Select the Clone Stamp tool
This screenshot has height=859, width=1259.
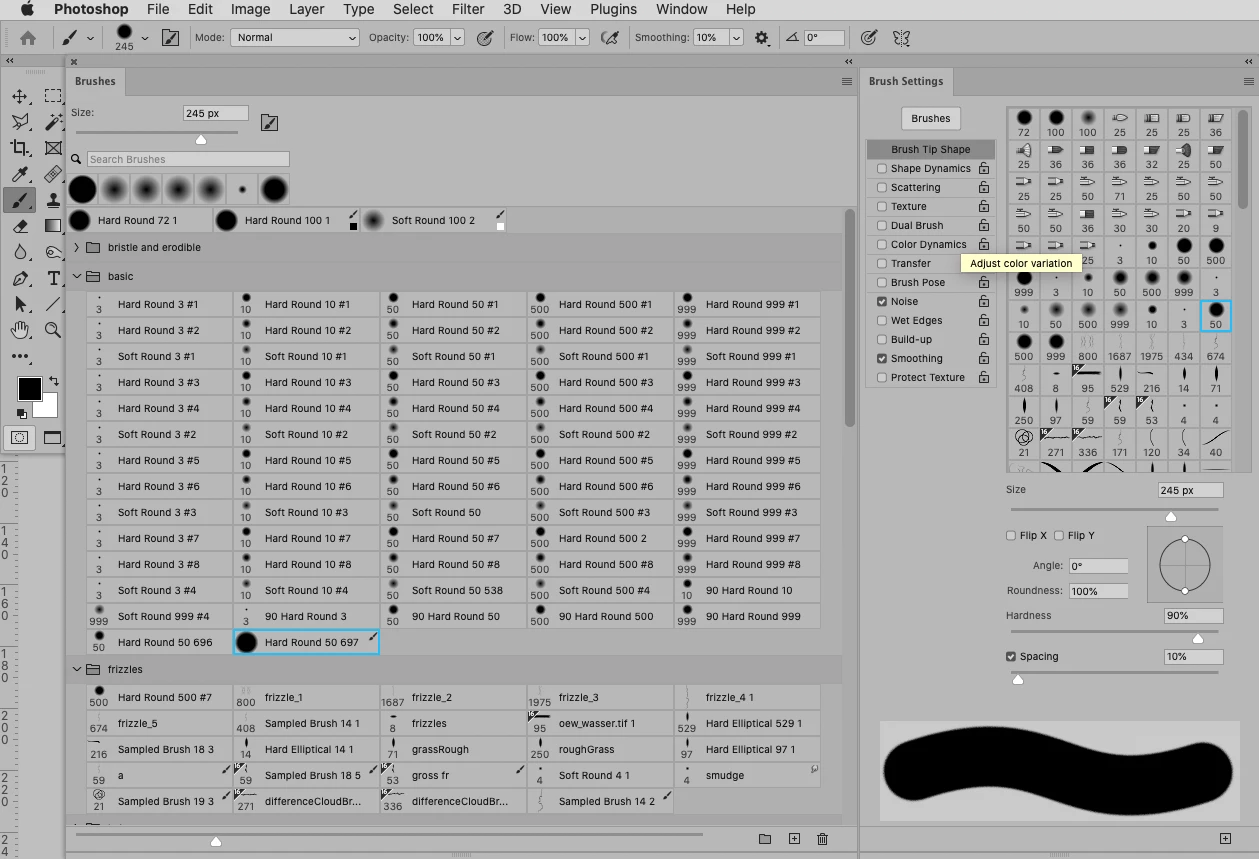click(x=53, y=200)
